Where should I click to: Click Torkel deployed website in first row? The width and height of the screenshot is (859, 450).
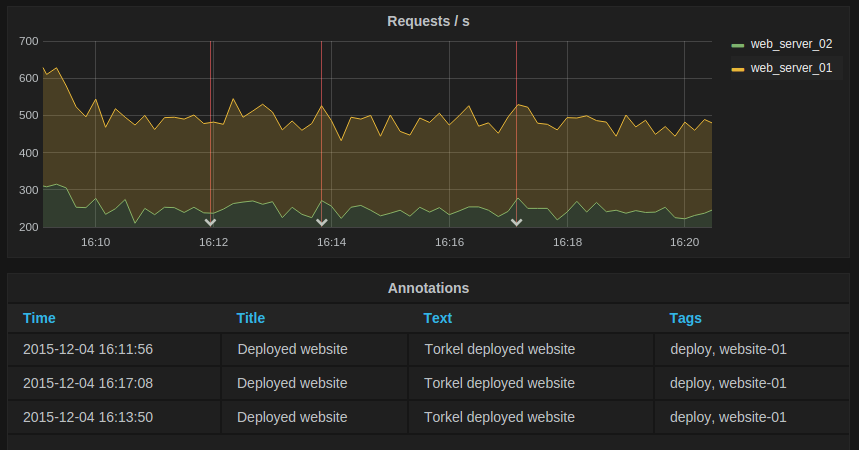pyautogui.click(x=499, y=349)
